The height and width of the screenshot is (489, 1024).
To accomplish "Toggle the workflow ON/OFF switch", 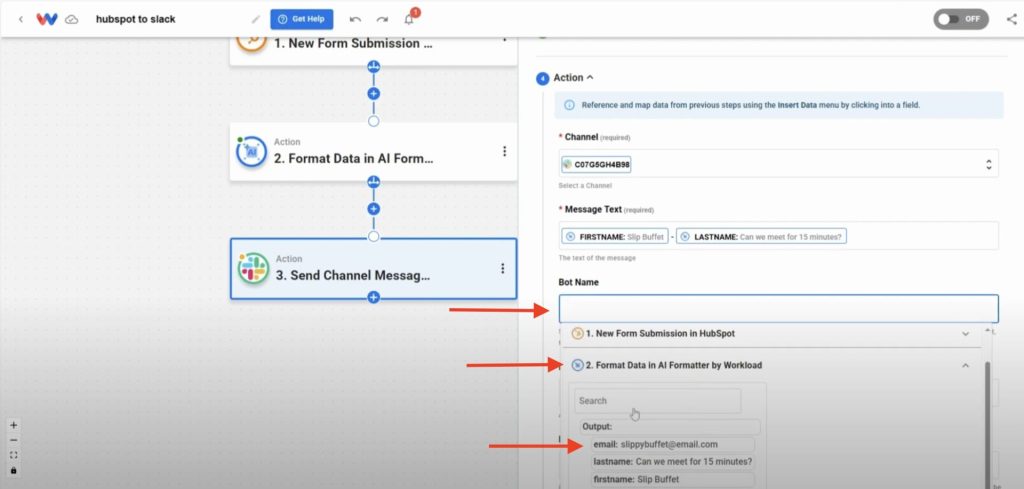I will [x=960, y=19].
